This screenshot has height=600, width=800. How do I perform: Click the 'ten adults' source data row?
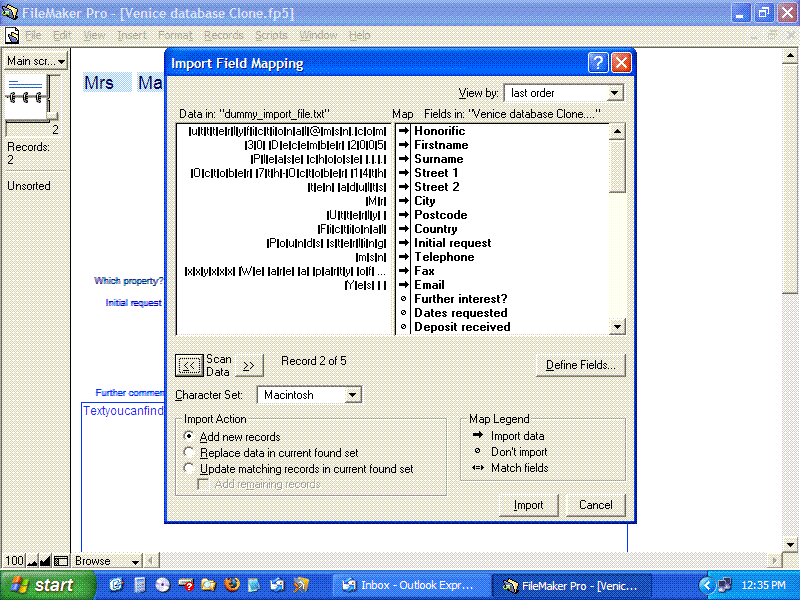point(346,187)
